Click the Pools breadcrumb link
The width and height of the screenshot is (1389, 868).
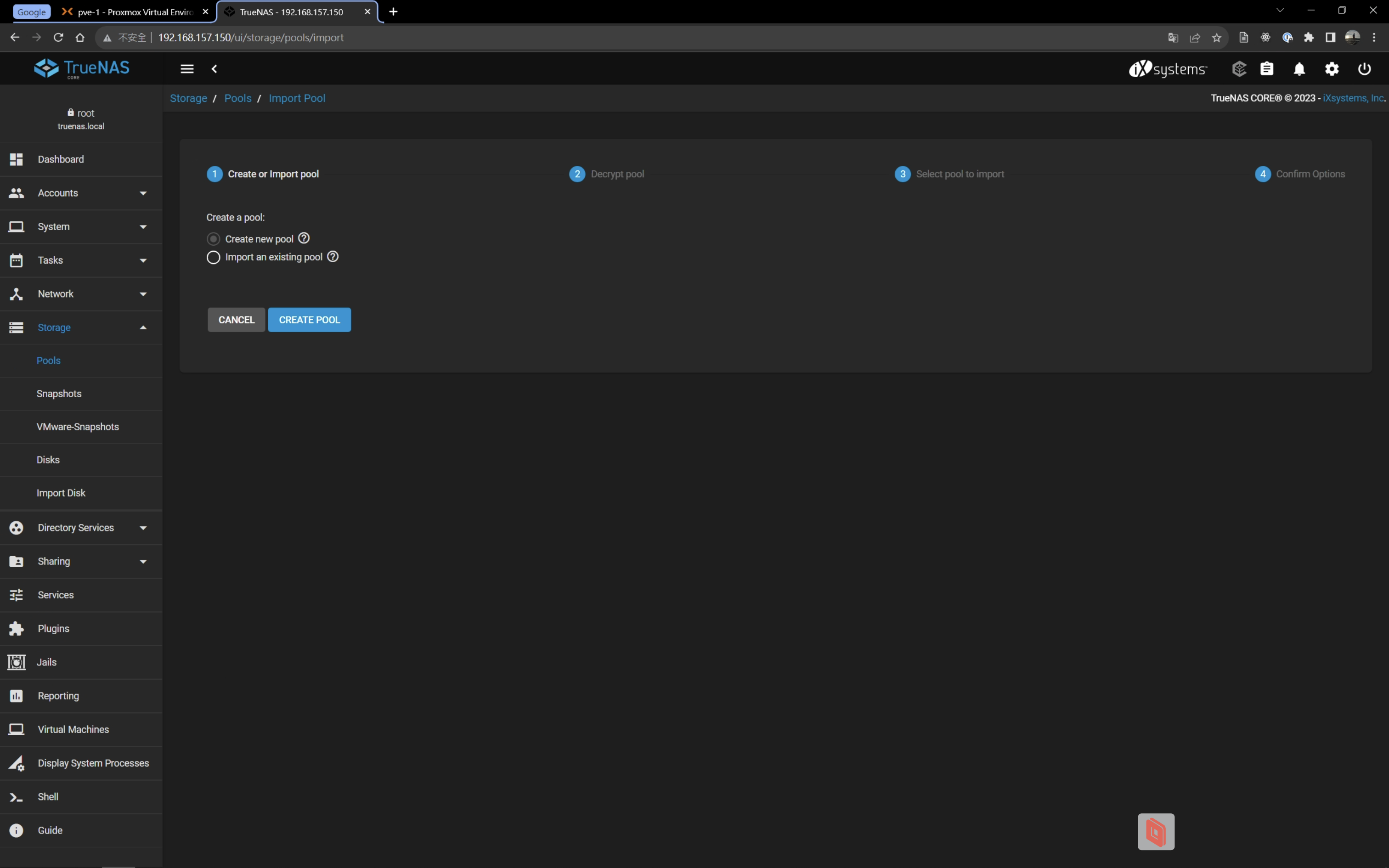pos(237,98)
